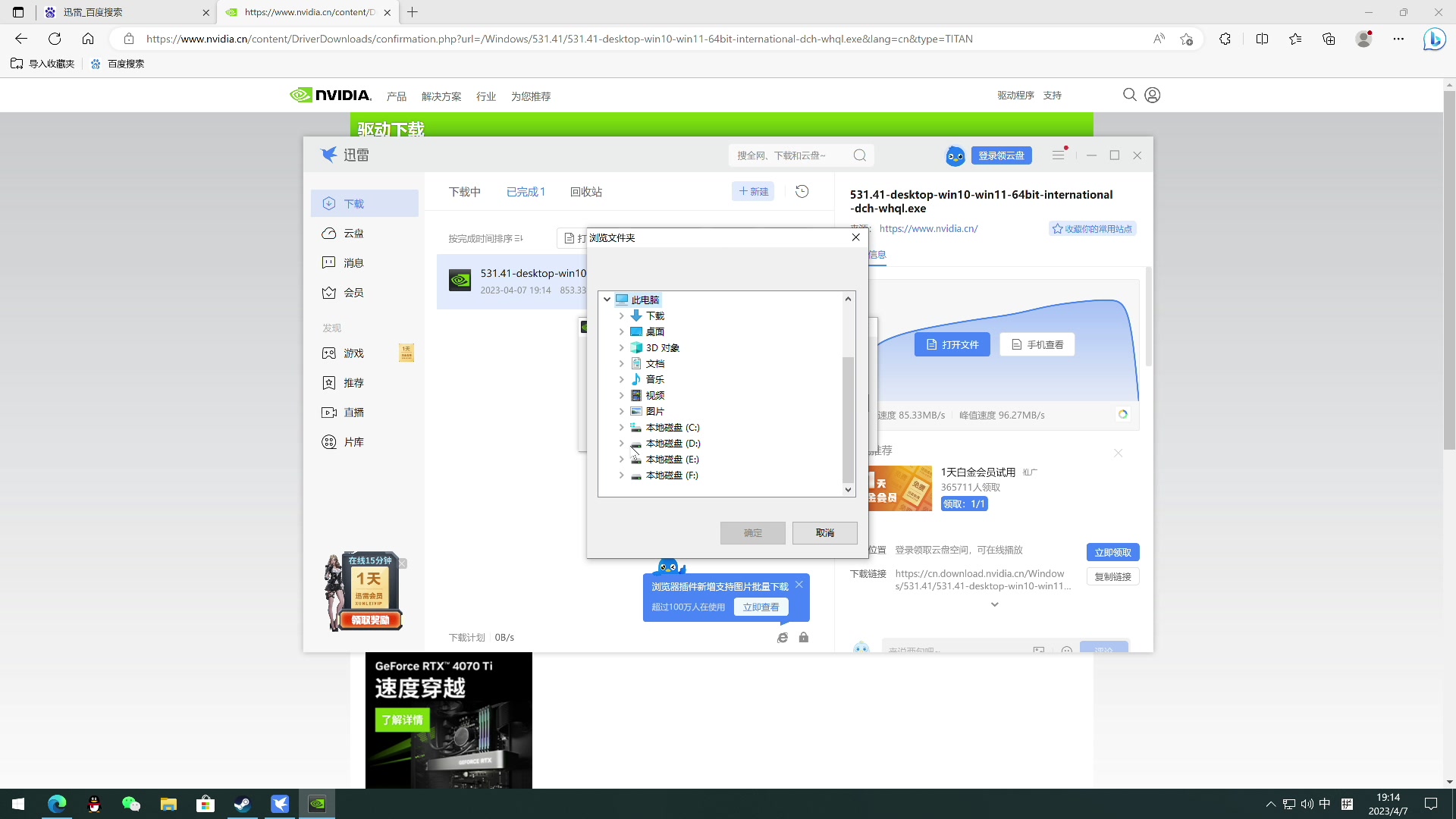
Task: Click 手机查看 button in Xunlei details
Action: (x=1037, y=344)
